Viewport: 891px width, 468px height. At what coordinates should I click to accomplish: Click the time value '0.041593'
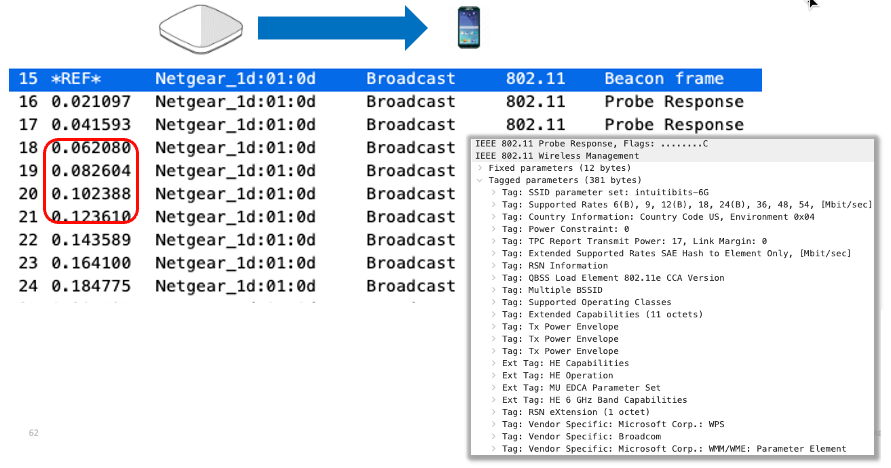91,124
